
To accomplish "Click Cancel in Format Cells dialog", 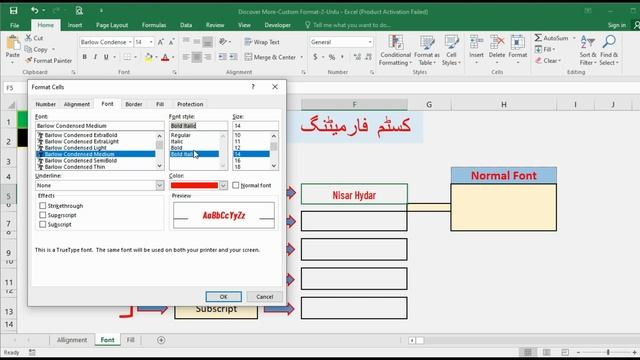I will pyautogui.click(x=264, y=297).
